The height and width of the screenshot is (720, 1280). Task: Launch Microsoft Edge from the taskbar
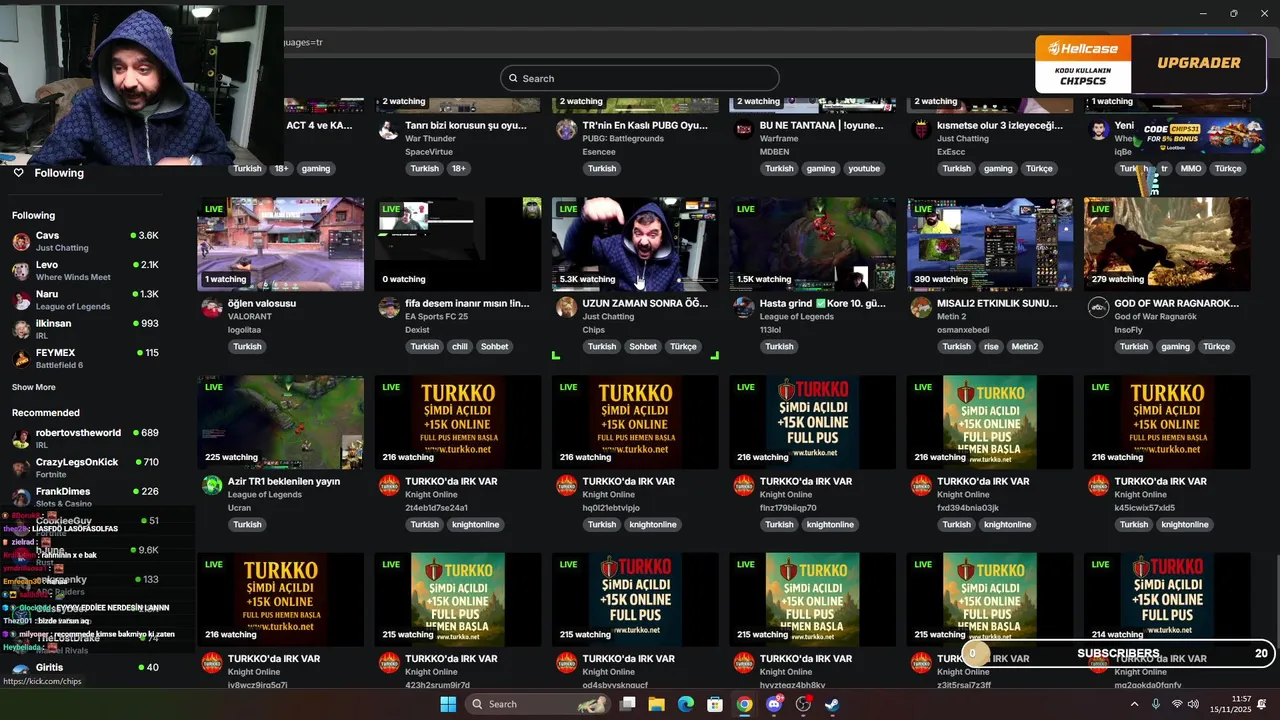(685, 704)
